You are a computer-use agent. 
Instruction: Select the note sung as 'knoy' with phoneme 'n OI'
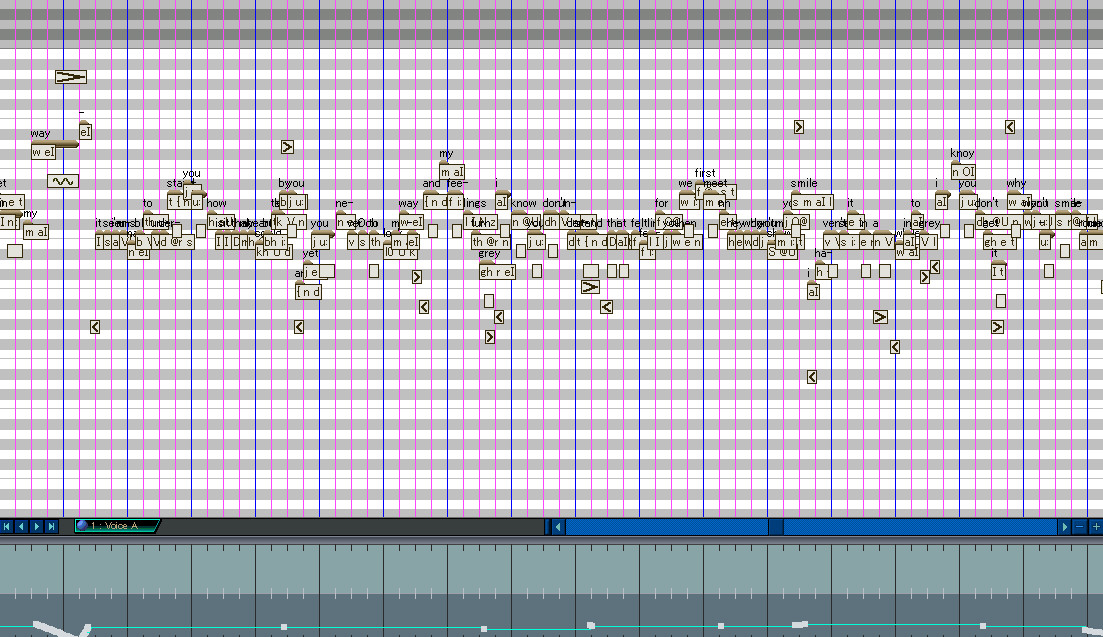964,170
